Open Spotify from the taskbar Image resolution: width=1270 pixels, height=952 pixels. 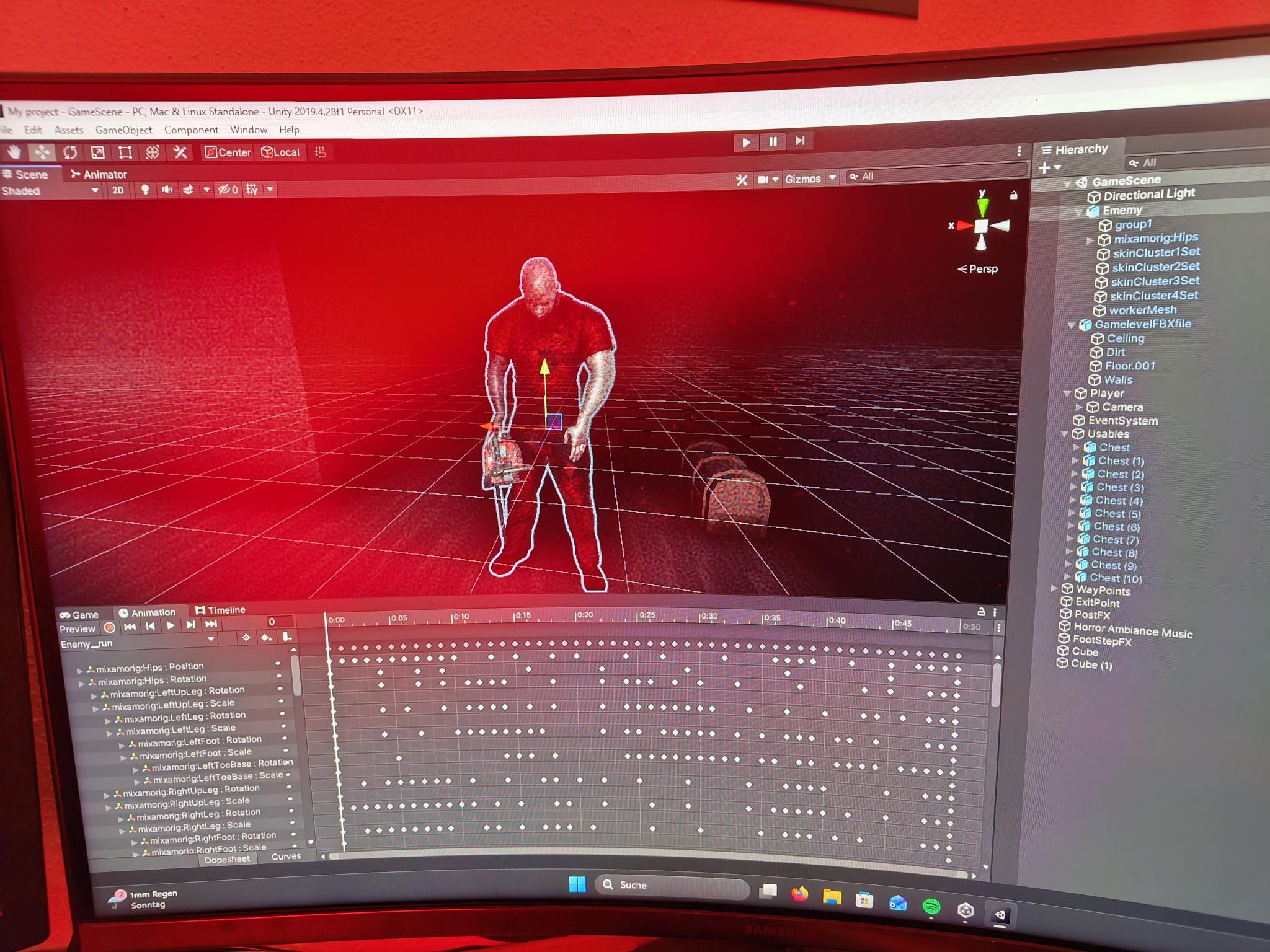point(931,907)
